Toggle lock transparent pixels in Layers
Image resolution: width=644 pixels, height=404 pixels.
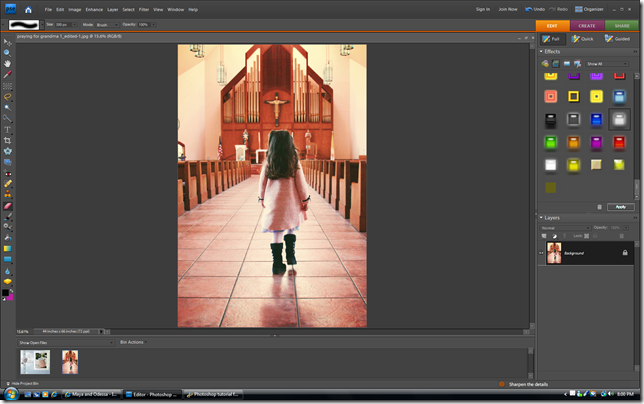pos(586,236)
